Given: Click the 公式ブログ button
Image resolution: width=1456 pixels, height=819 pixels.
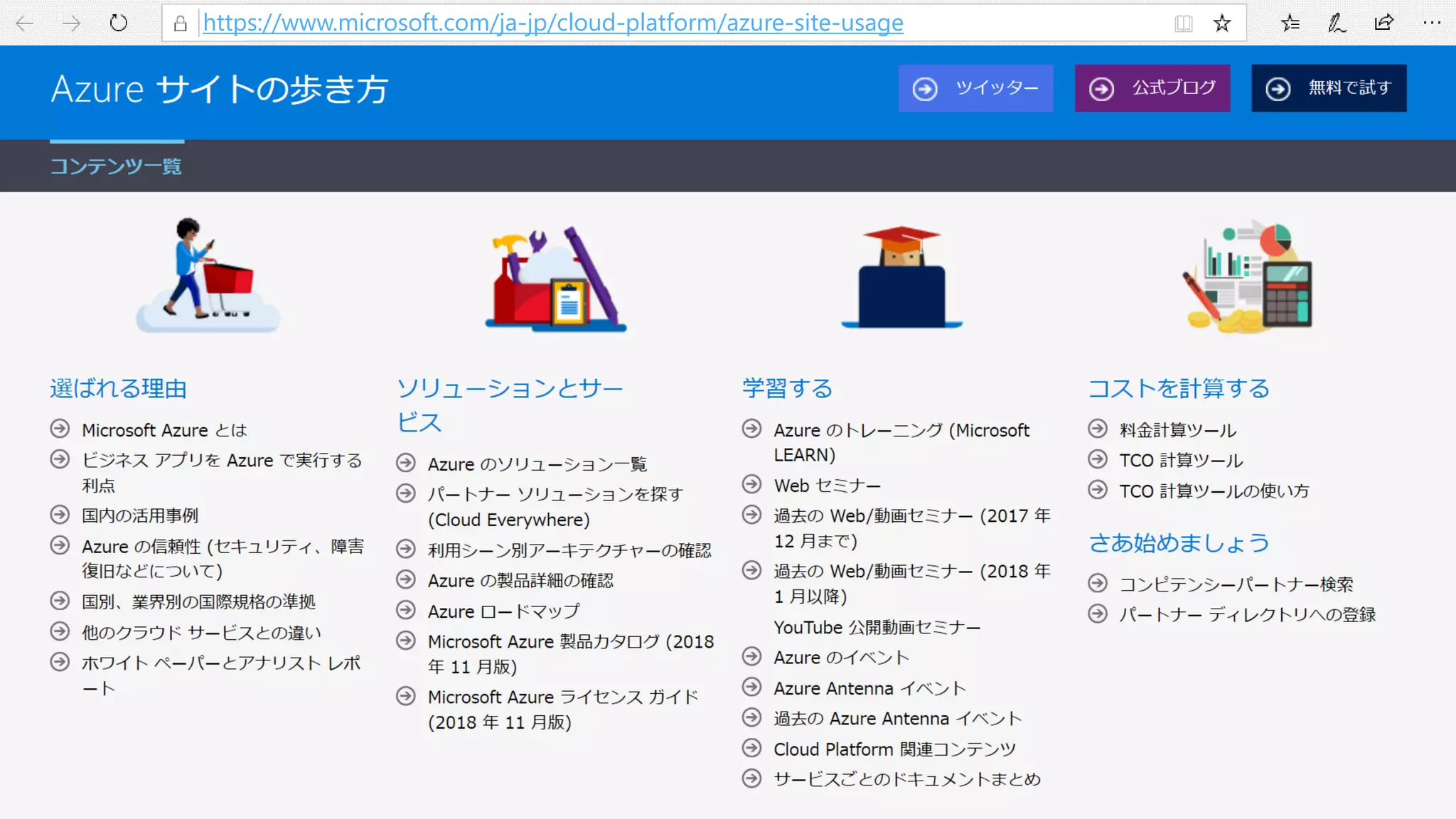Looking at the screenshot, I should point(1152,88).
